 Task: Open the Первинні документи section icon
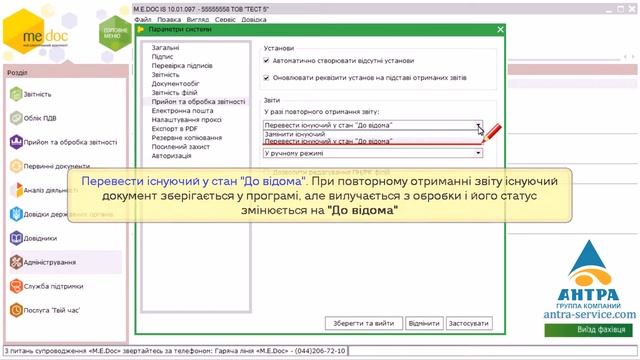[x=16, y=166]
